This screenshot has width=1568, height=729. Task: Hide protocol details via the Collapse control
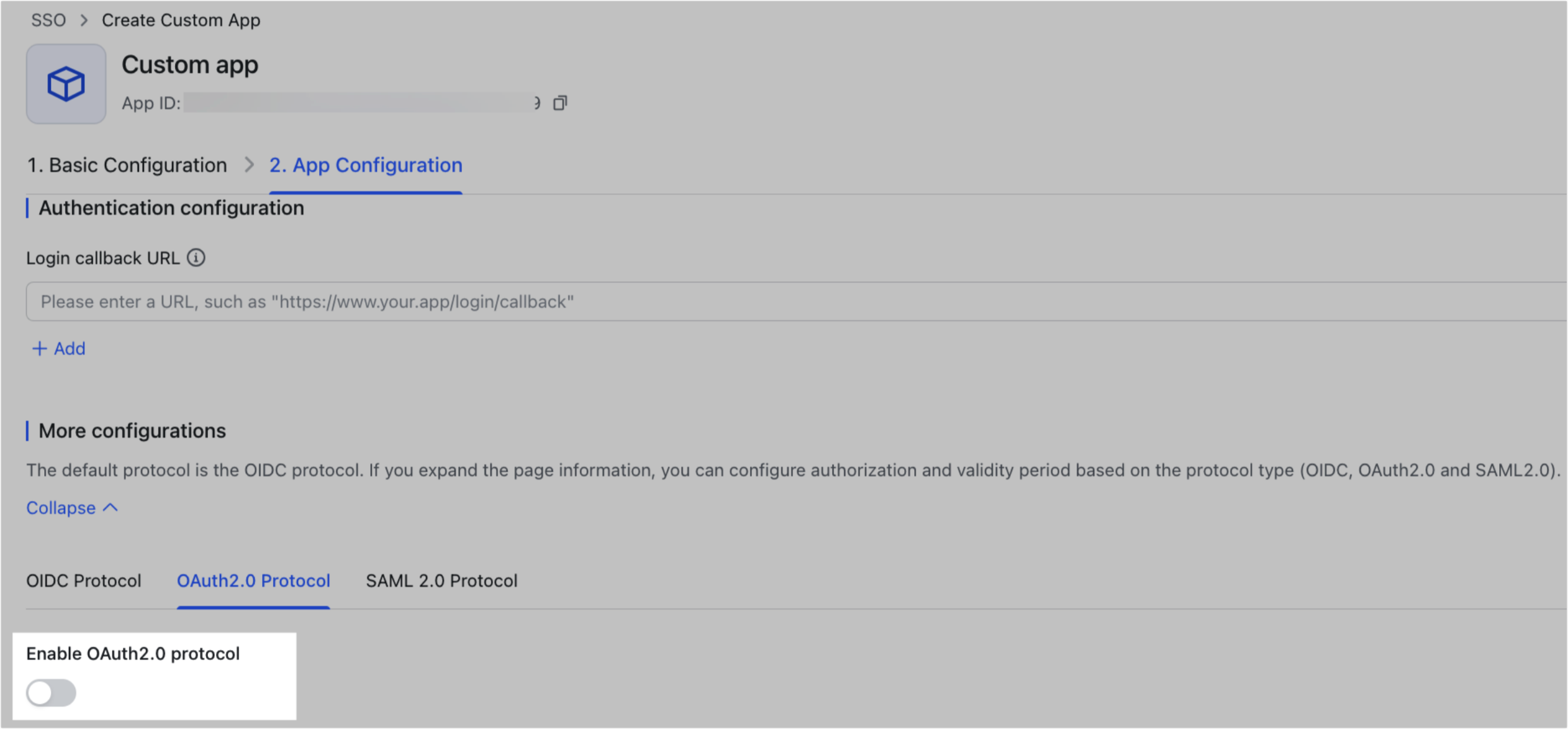[x=71, y=507]
